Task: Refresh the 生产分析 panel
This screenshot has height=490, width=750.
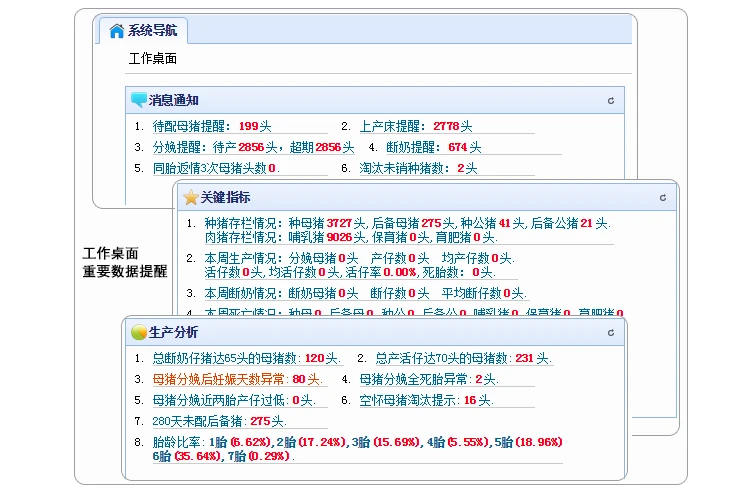Action: click(x=611, y=333)
